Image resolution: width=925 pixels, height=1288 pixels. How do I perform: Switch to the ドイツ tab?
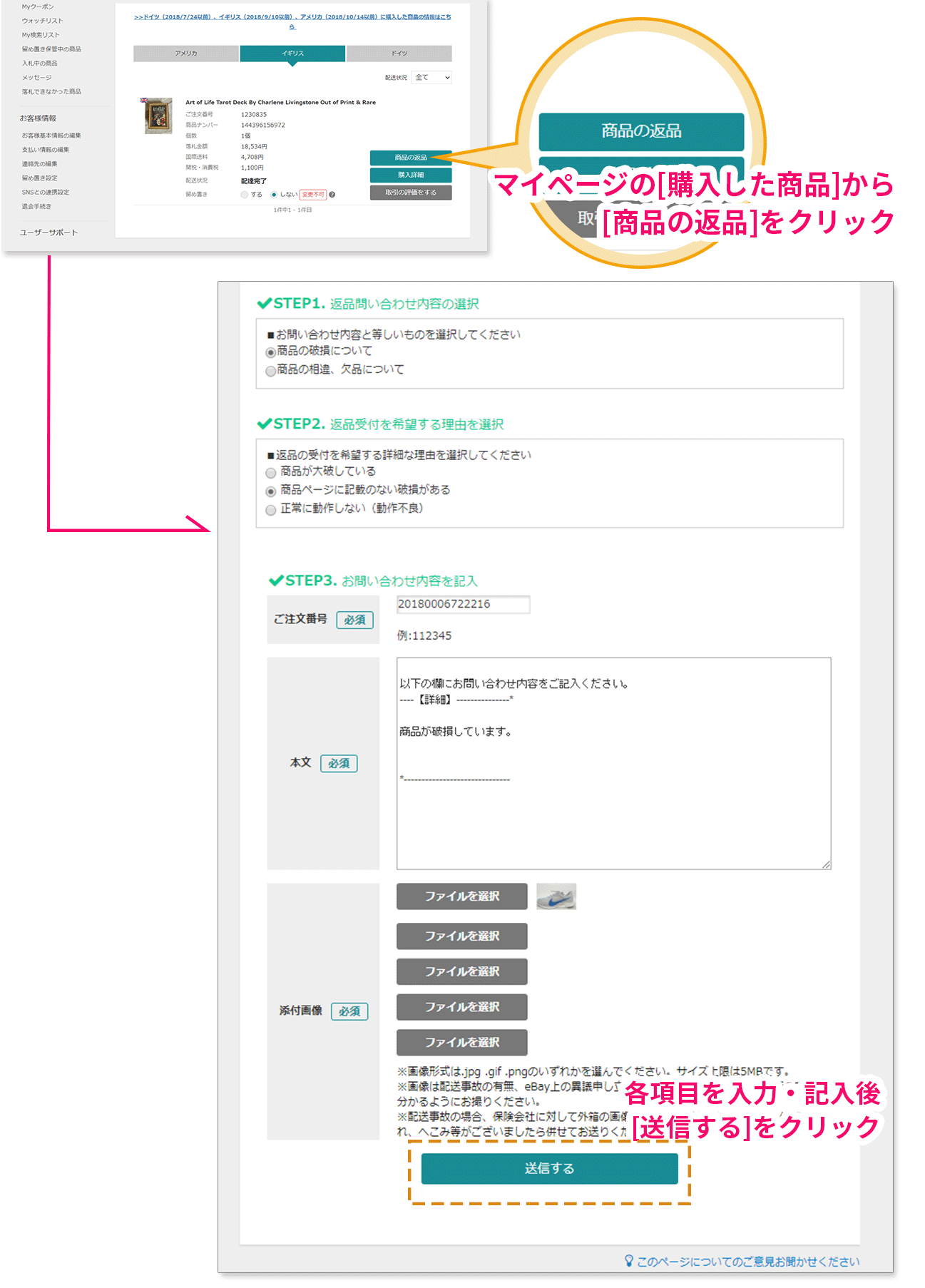(x=399, y=53)
